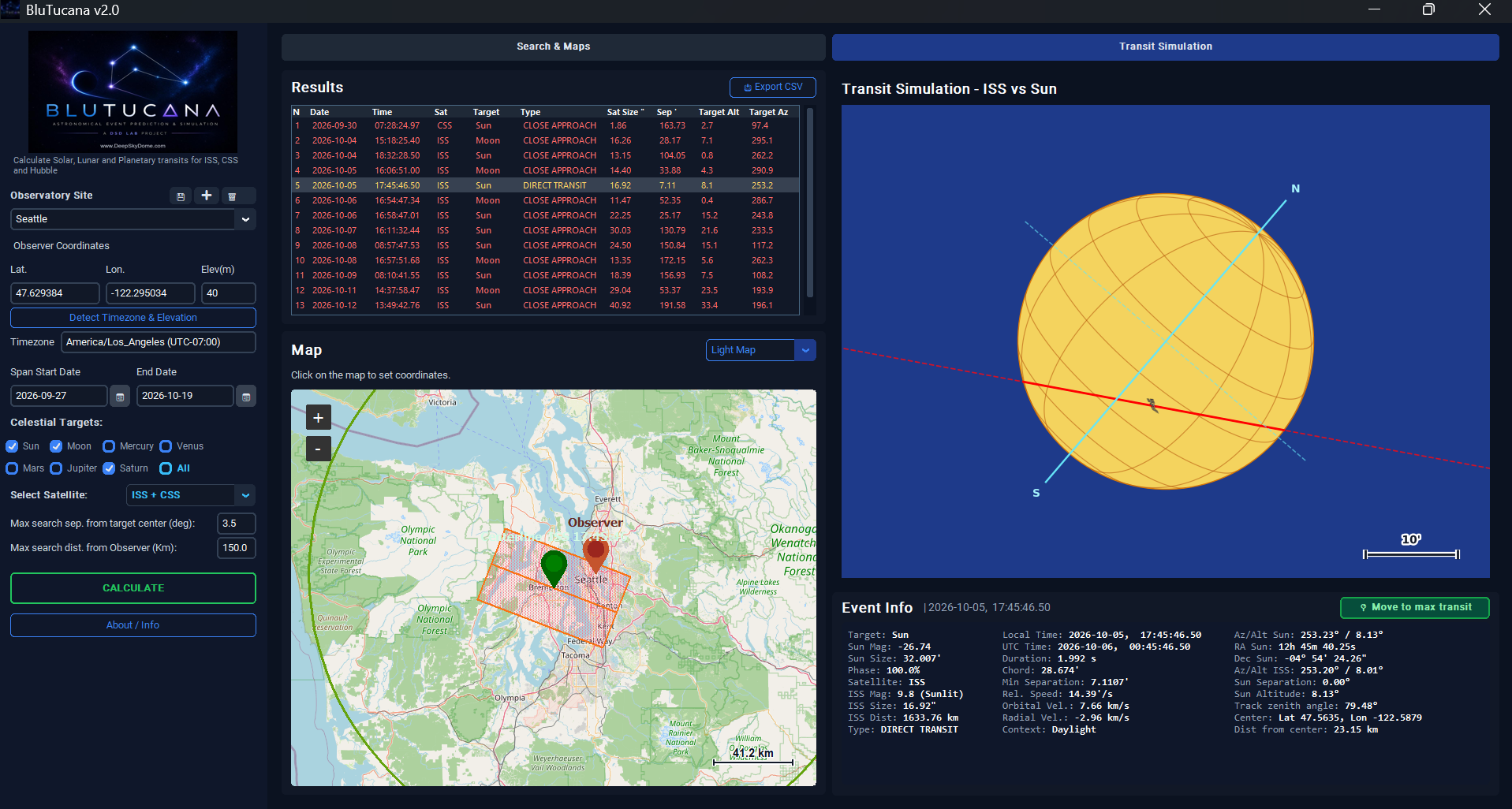Image resolution: width=1512 pixels, height=809 pixels.
Task: Click the Timezone field
Action: tap(158, 342)
